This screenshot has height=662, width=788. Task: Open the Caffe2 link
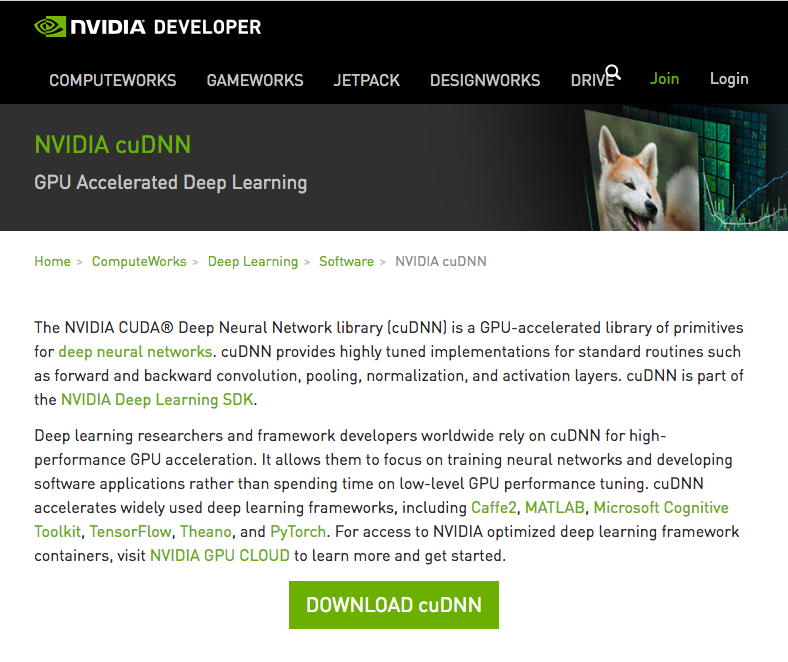494,508
